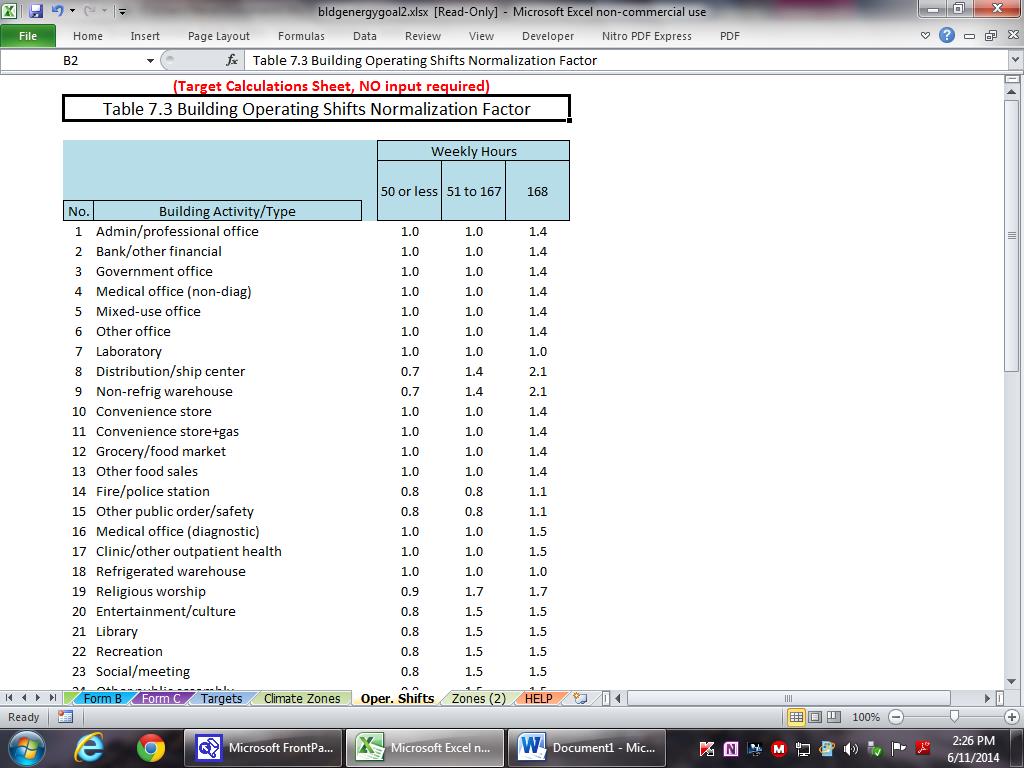Image resolution: width=1024 pixels, height=768 pixels.
Task: Open the Name Box dropdown arrow
Action: click(150, 61)
